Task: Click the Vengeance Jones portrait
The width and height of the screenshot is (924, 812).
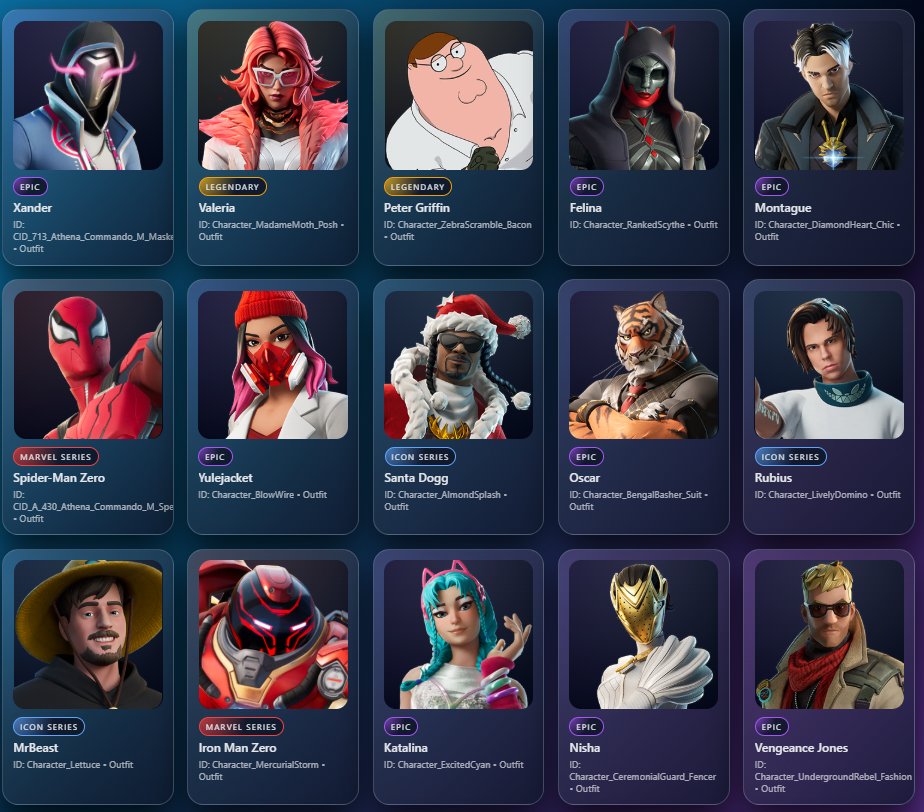Action: 829,635
